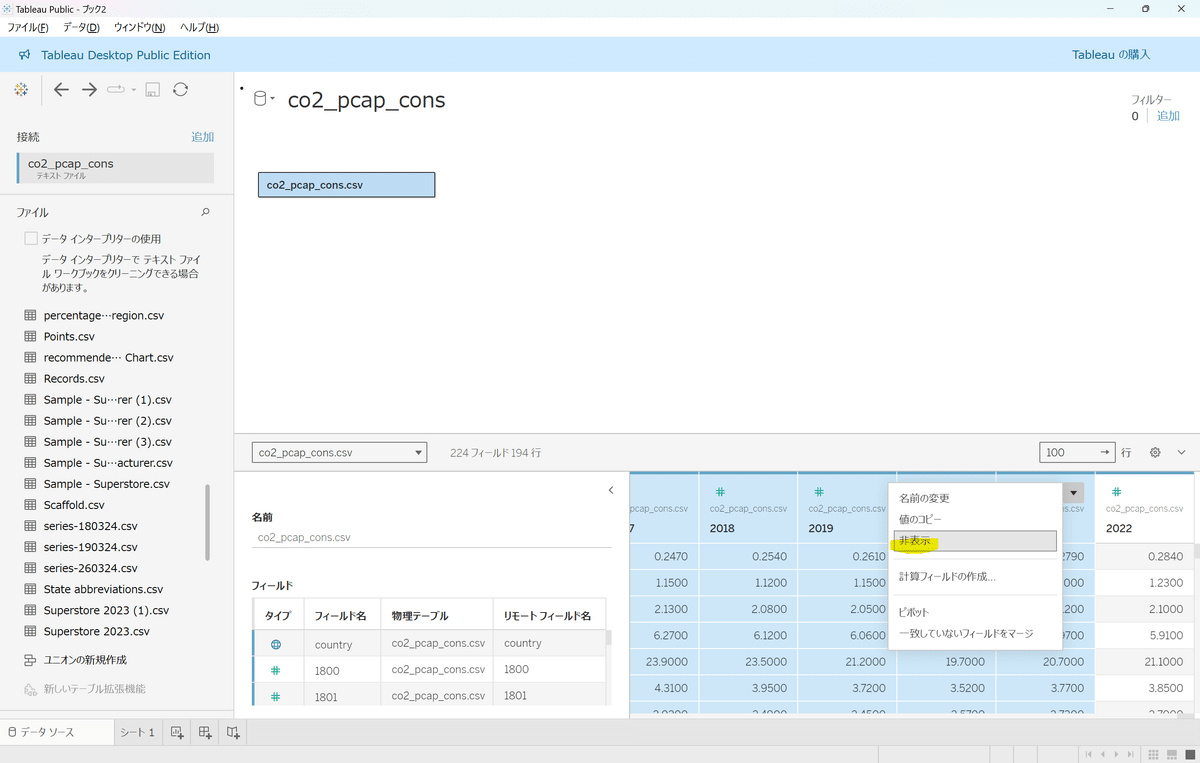Select series-190324.csv file

point(91,547)
